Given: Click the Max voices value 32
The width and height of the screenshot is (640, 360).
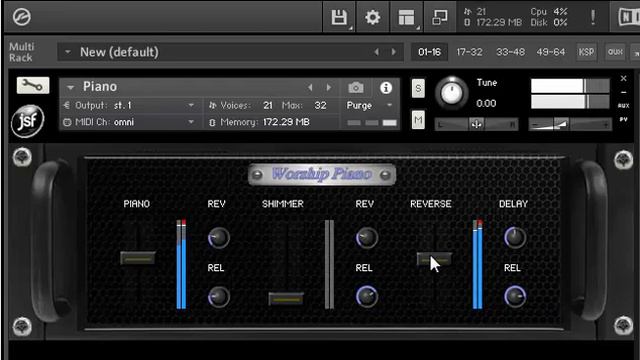Looking at the screenshot, I should 320,105.
